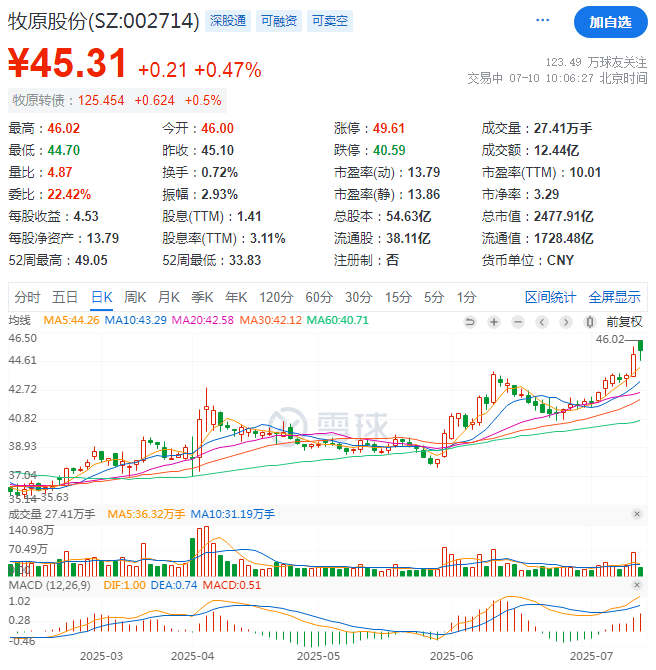The height and width of the screenshot is (670, 656).
Task: Switch to the 五日 chart tab
Action: [x=65, y=297]
